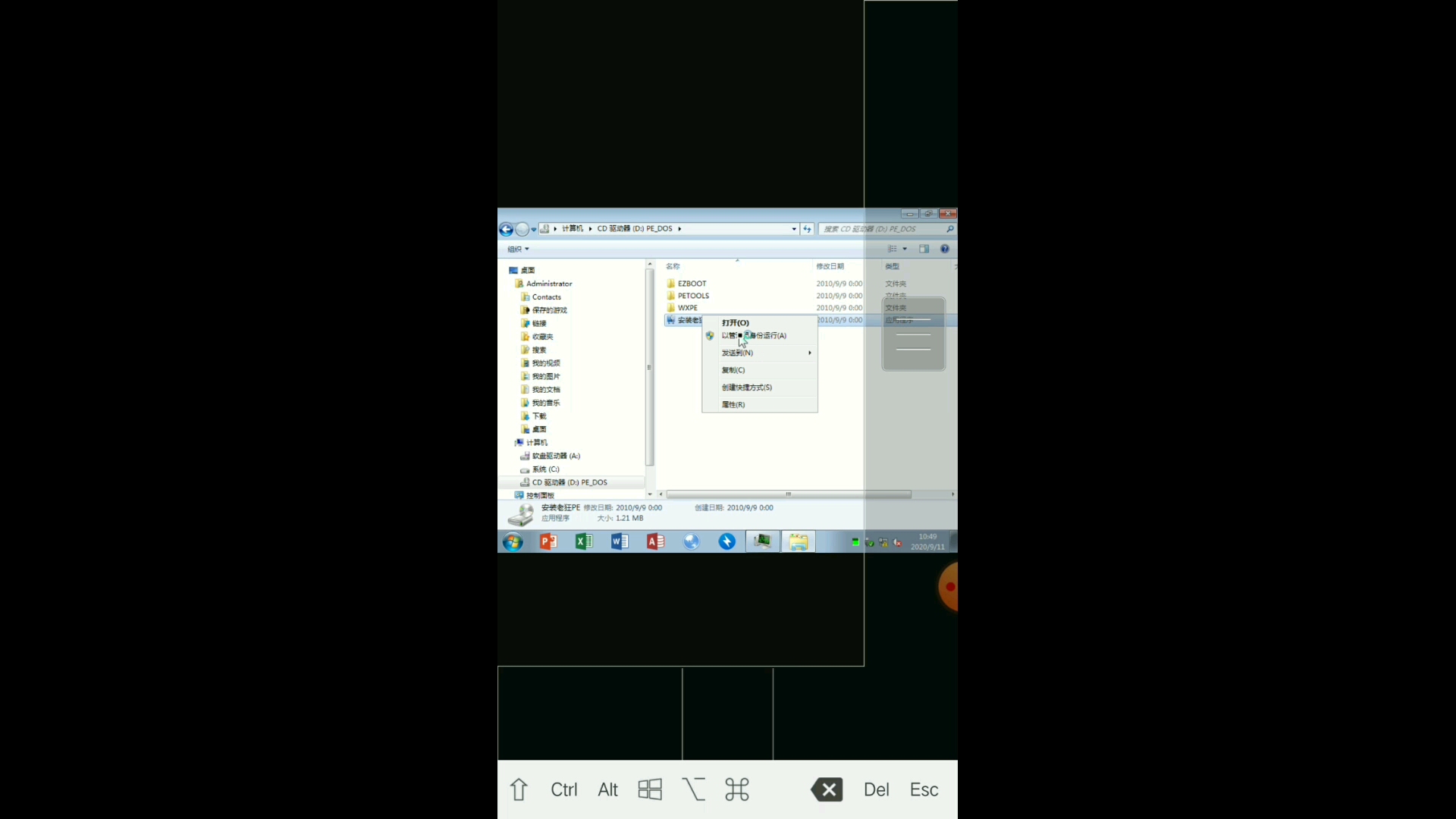Toggle the preview pane button
The width and height of the screenshot is (1456, 819).
pos(924,249)
